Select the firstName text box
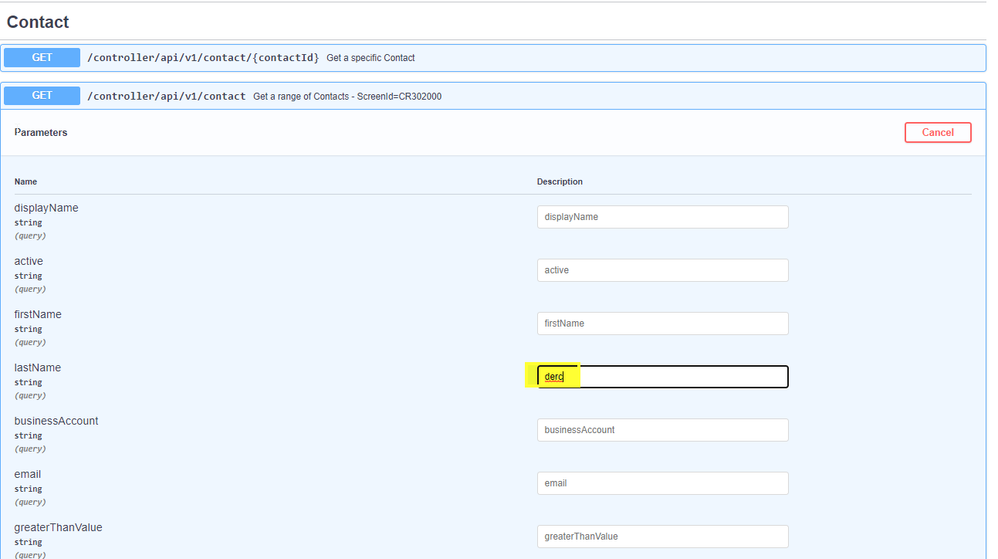 pyautogui.click(x=662, y=323)
